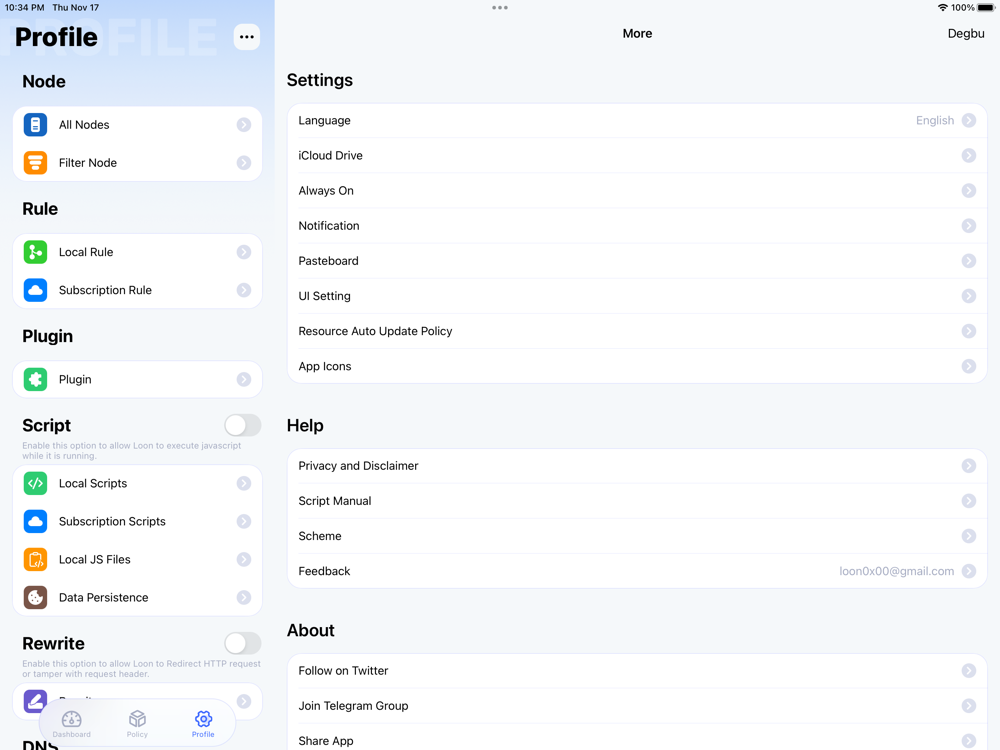Tap the purple Rewrite pencil icon
This screenshot has height=750, width=1000.
pyautogui.click(x=35, y=701)
